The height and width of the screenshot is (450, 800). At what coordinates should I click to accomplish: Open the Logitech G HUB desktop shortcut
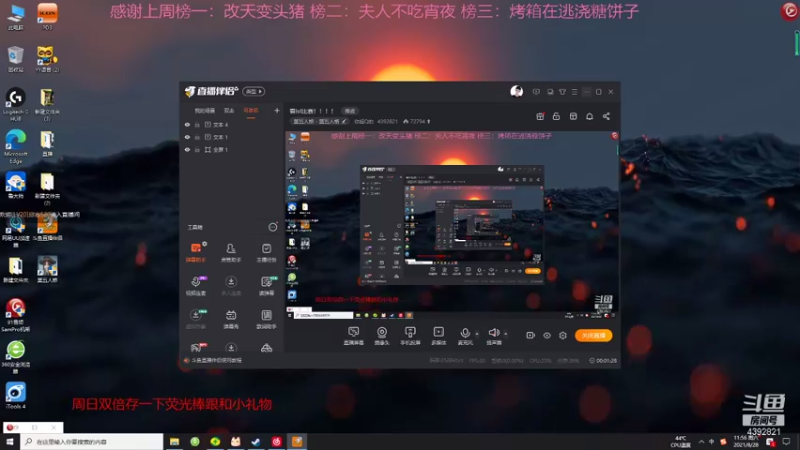pyautogui.click(x=15, y=104)
